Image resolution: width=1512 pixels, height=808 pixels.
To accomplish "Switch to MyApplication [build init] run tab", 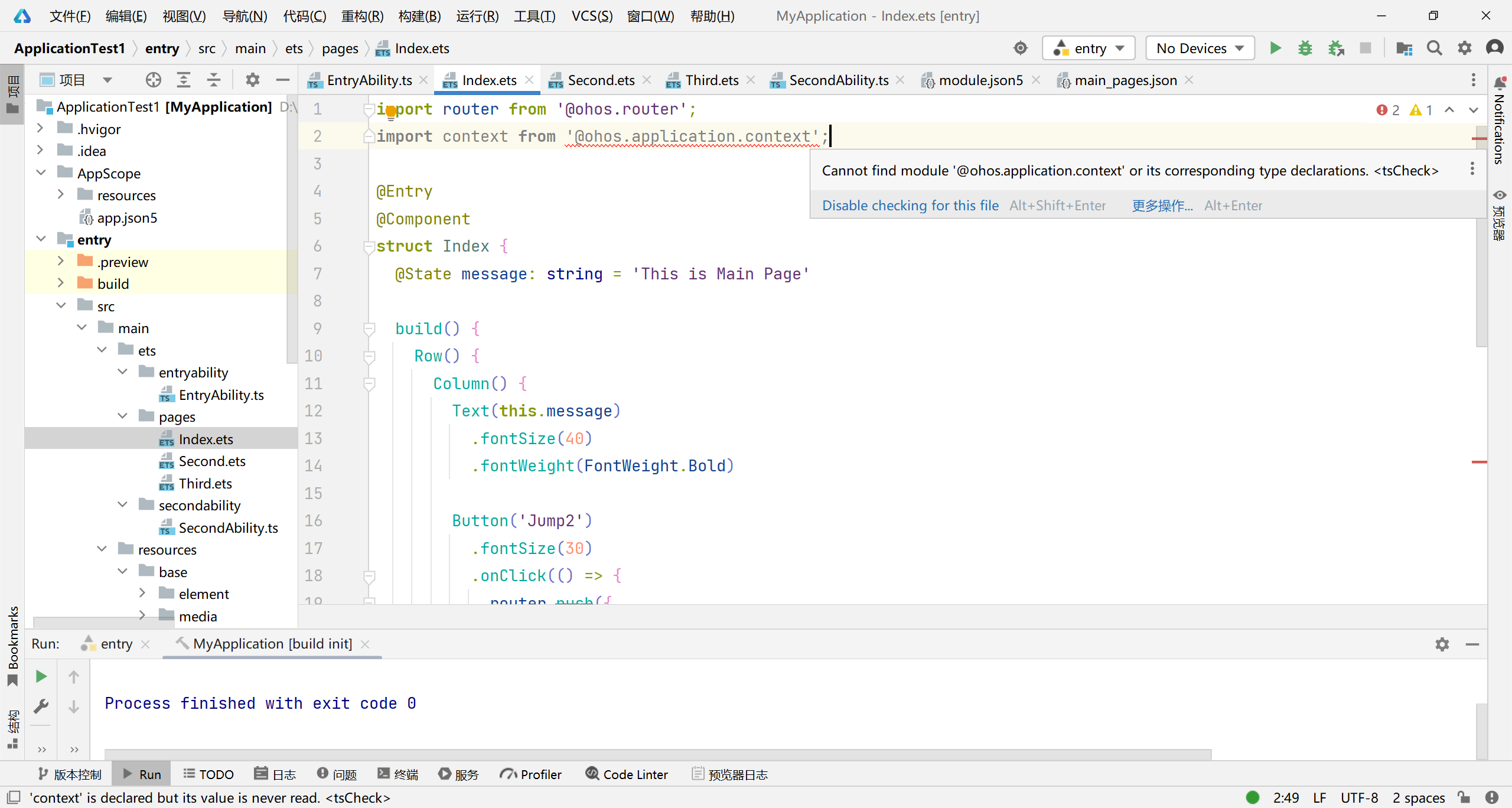I will (272, 643).
